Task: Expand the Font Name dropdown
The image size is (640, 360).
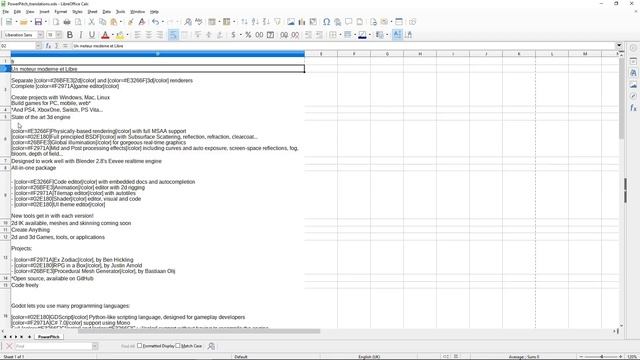Action: 40,35
